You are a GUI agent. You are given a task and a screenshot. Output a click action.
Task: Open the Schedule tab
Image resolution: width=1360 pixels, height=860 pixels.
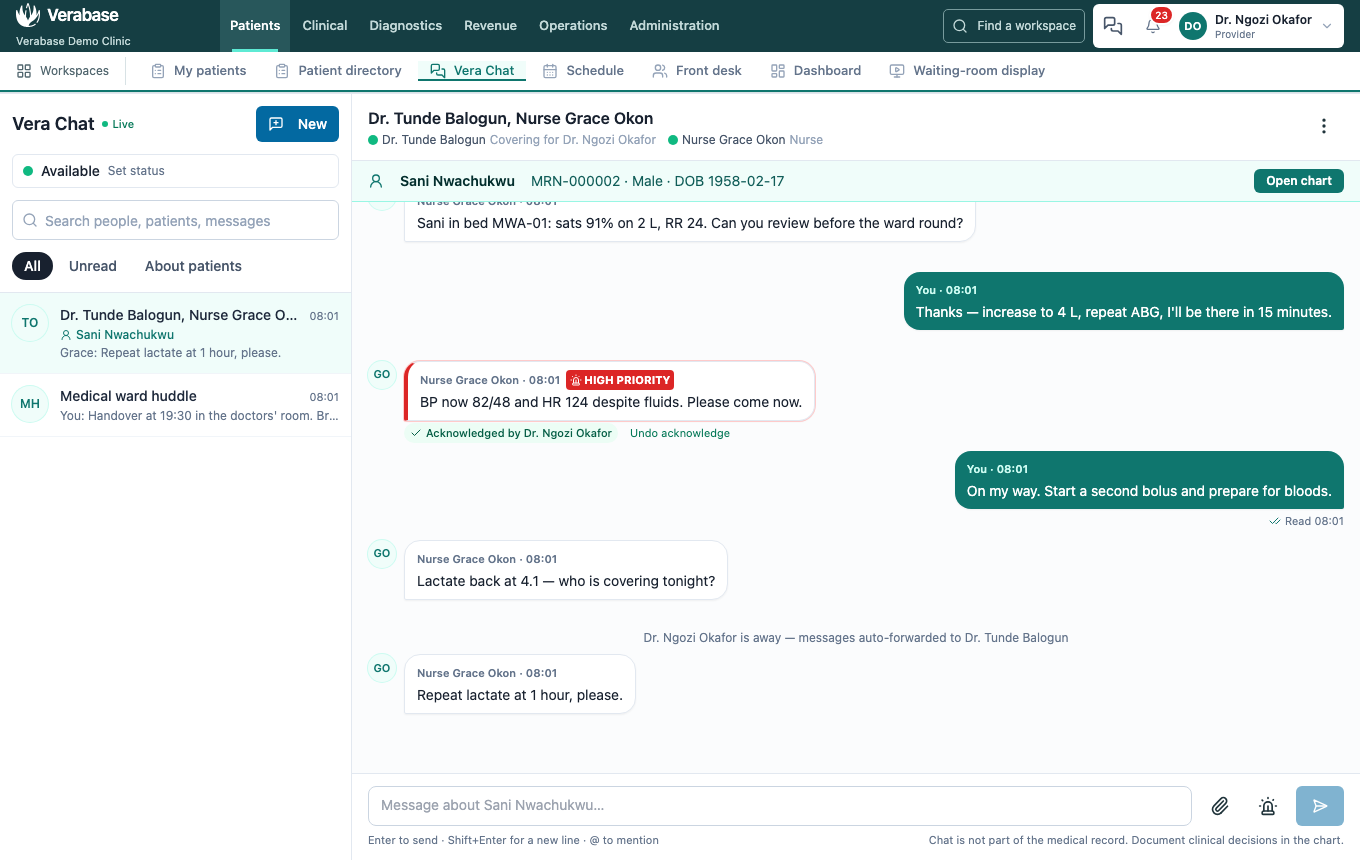click(x=583, y=71)
